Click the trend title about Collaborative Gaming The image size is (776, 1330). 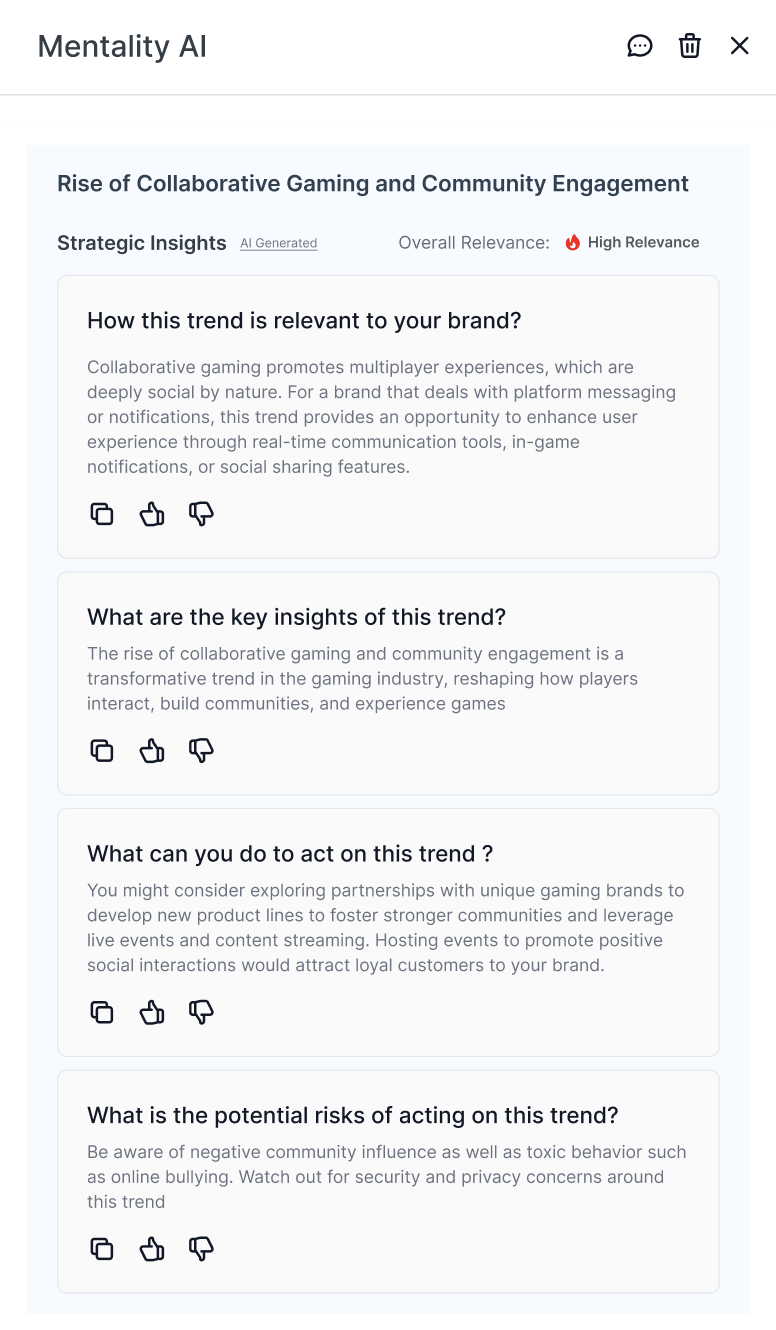[373, 184]
